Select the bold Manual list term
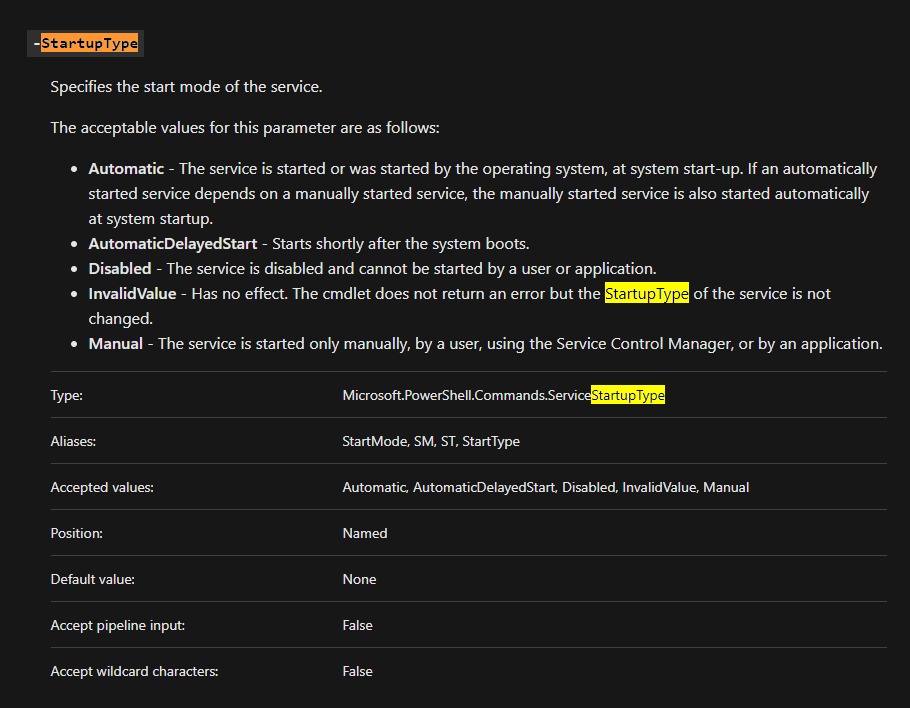Image resolution: width=910 pixels, height=708 pixels. [115, 344]
